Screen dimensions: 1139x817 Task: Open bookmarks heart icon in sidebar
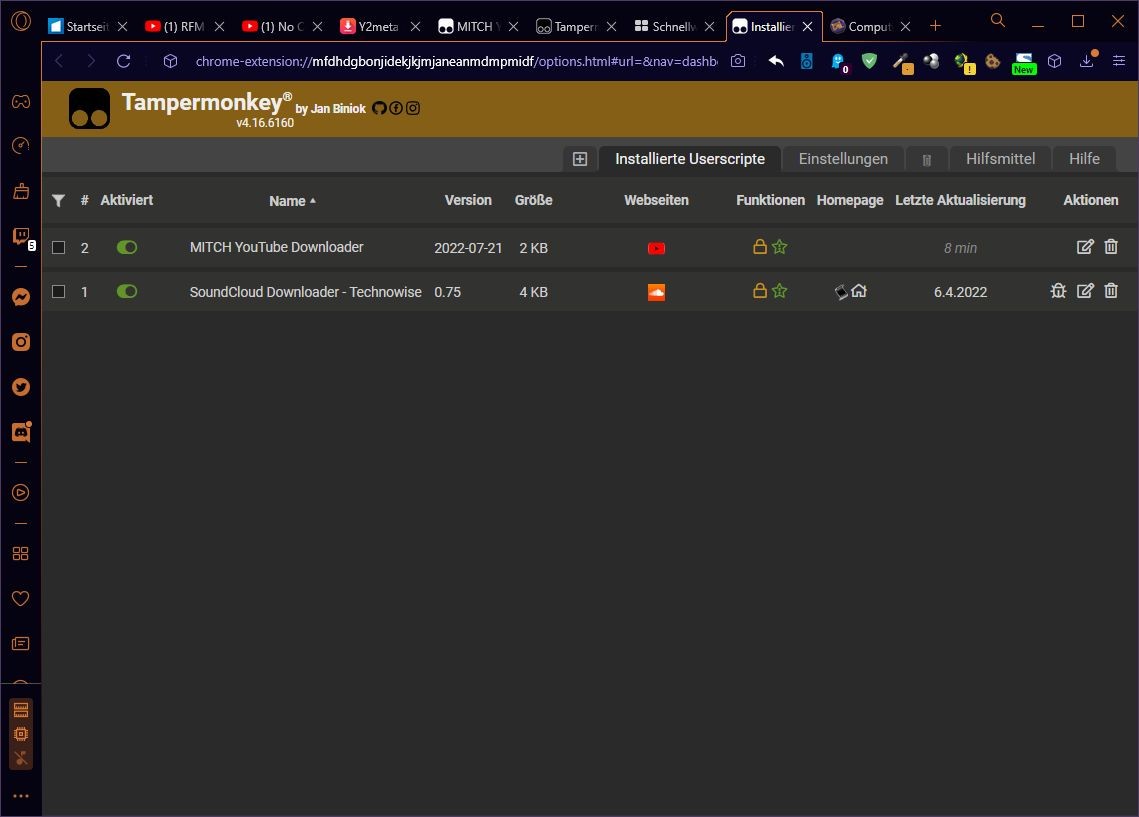[x=21, y=598]
